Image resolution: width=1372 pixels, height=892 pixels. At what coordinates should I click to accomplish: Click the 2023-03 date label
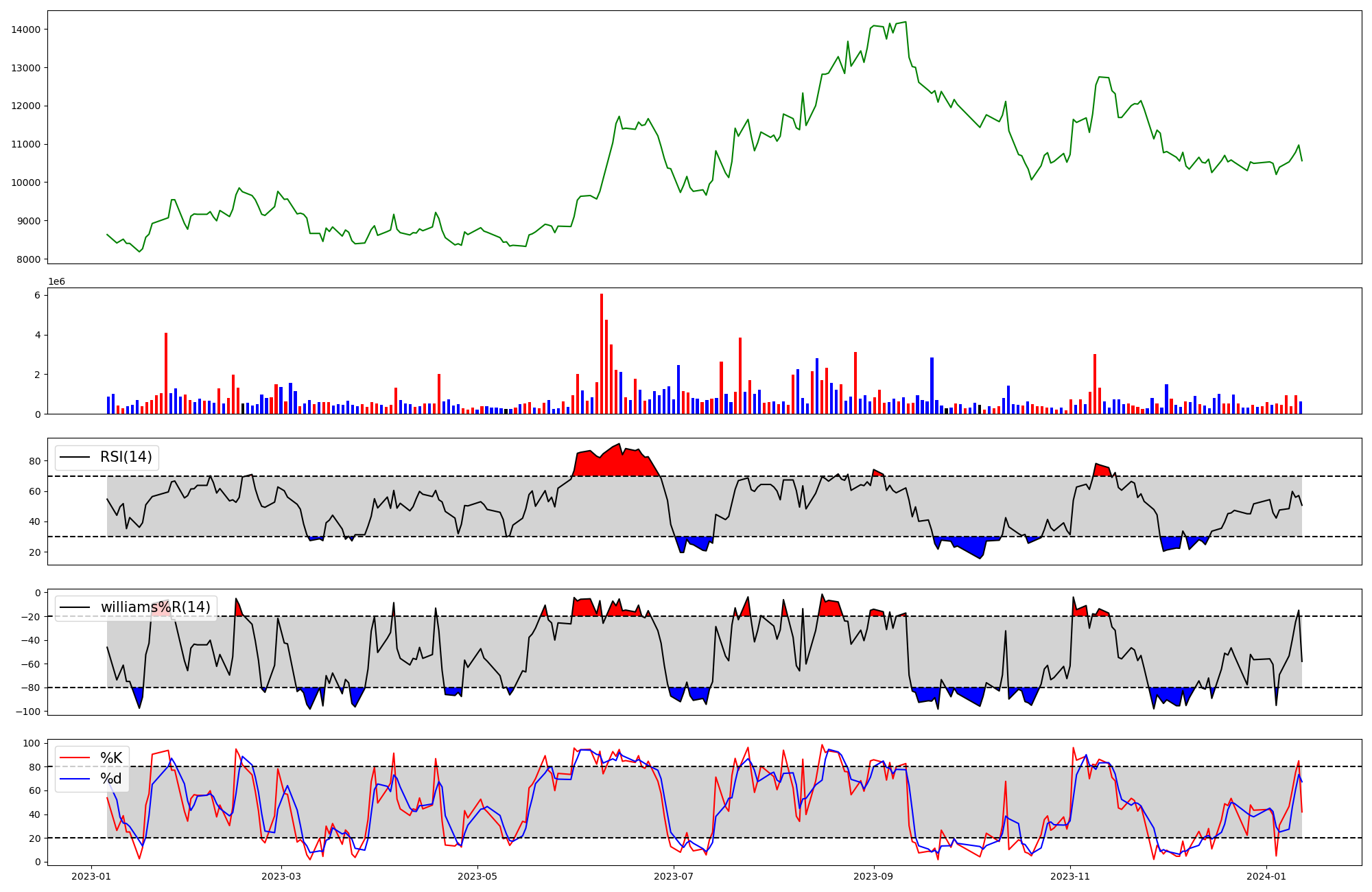(x=281, y=876)
